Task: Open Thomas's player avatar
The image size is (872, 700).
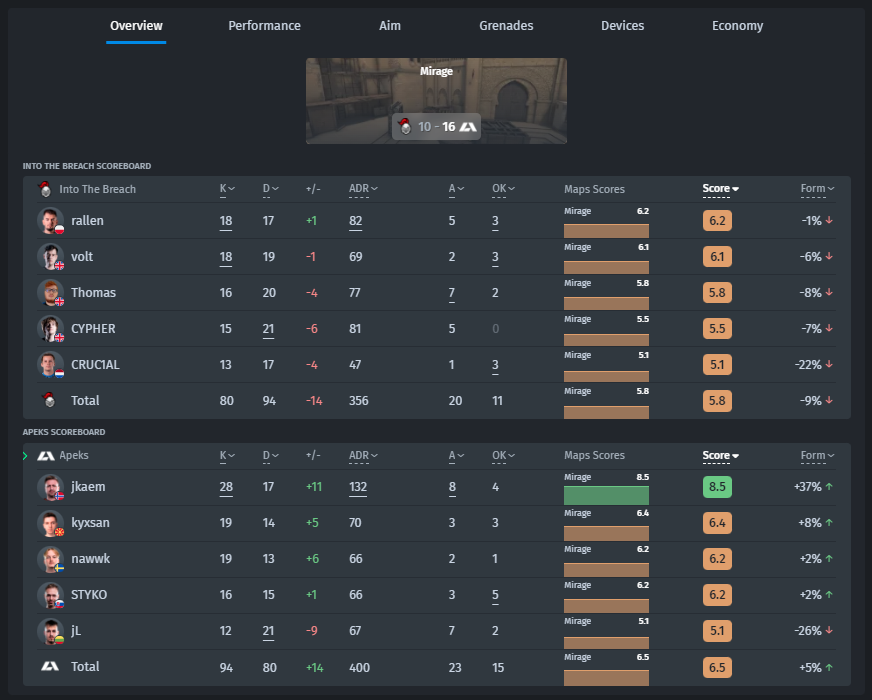Action: point(51,292)
